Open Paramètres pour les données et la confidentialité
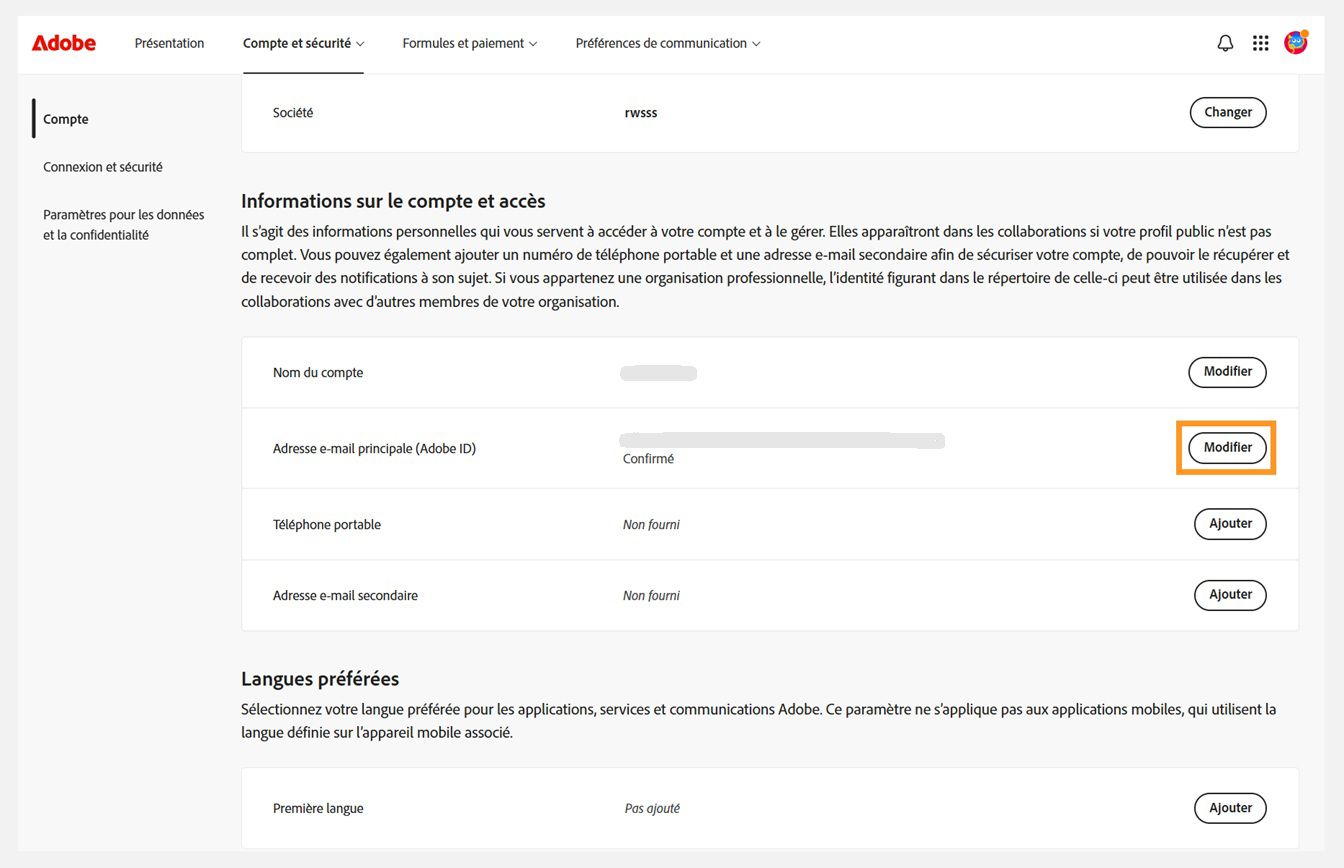This screenshot has height=868, width=1344. [x=123, y=224]
